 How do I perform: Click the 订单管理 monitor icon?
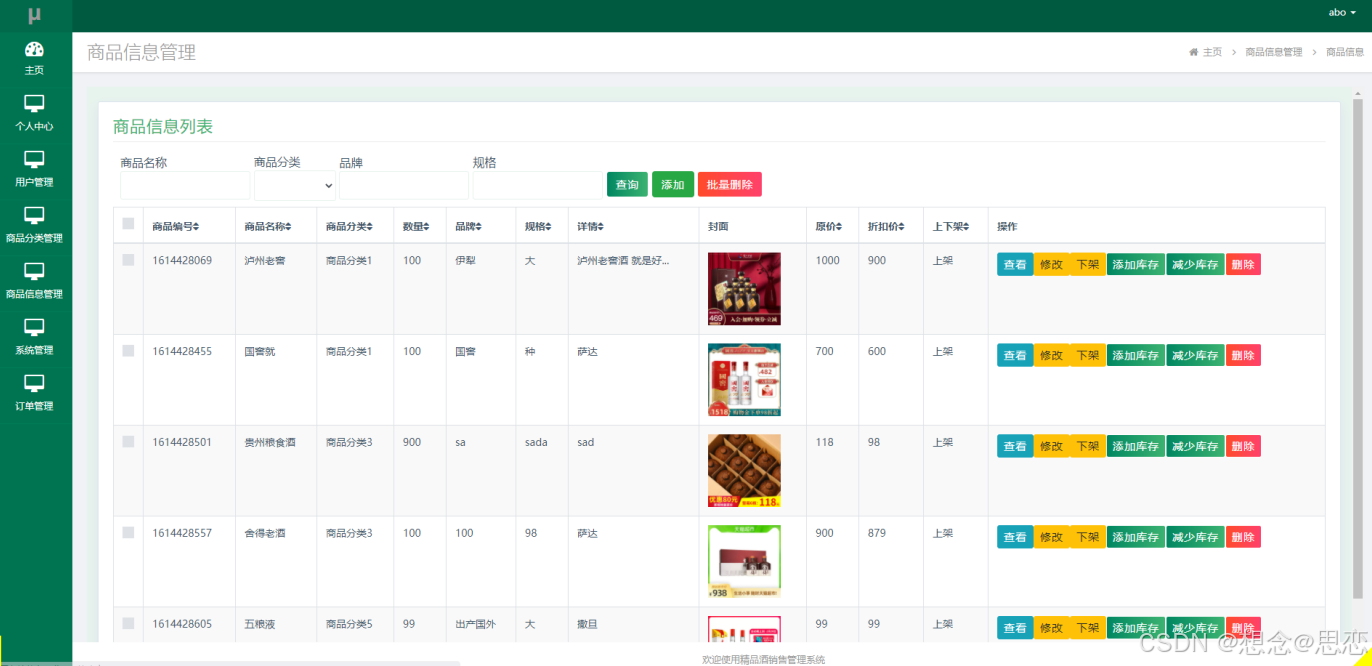pos(35,383)
